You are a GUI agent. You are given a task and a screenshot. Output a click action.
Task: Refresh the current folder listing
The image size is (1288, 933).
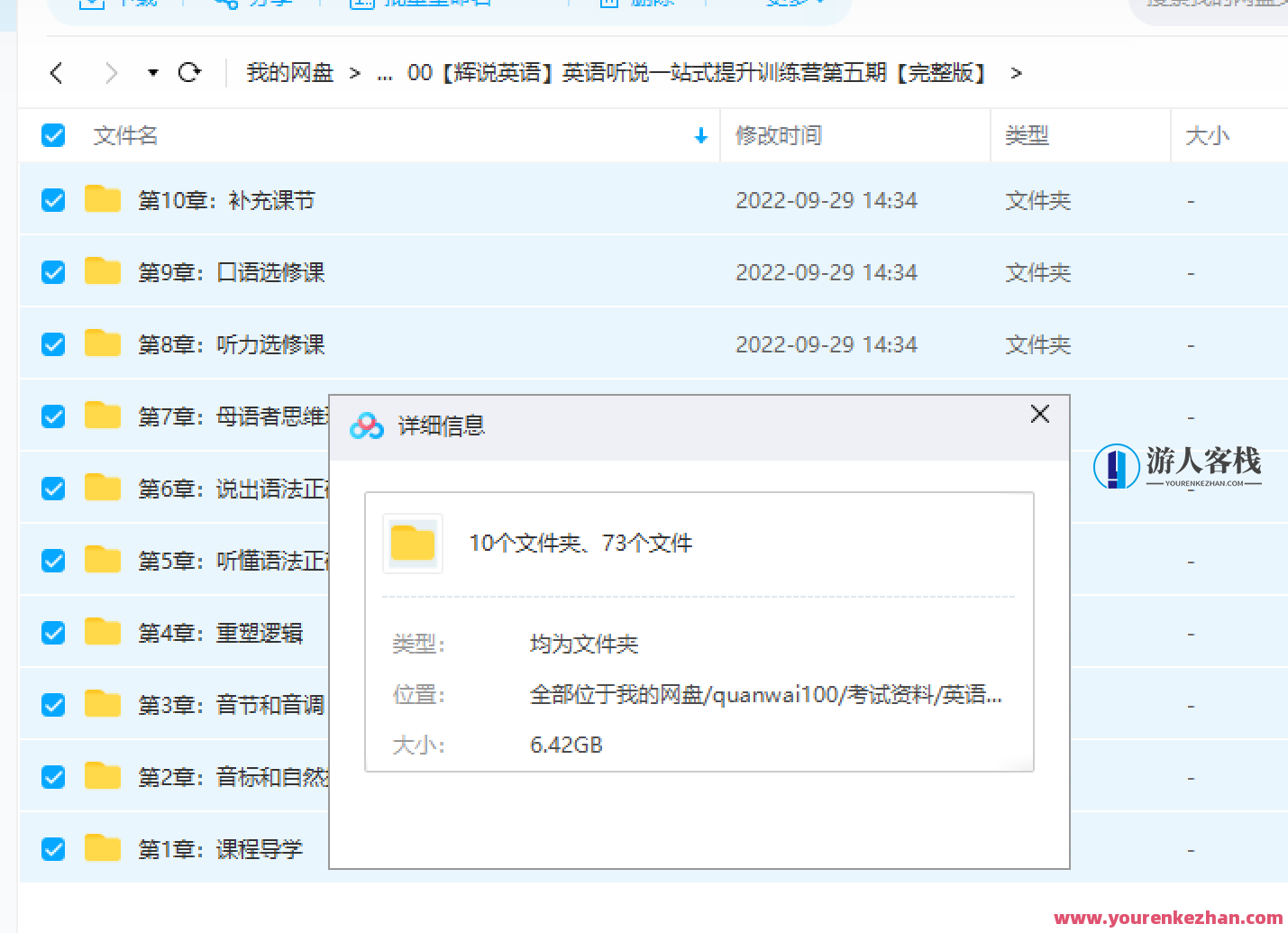tap(189, 72)
